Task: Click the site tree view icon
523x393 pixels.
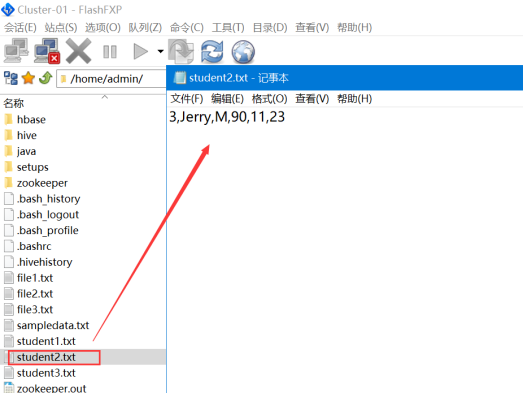Action: (11, 78)
